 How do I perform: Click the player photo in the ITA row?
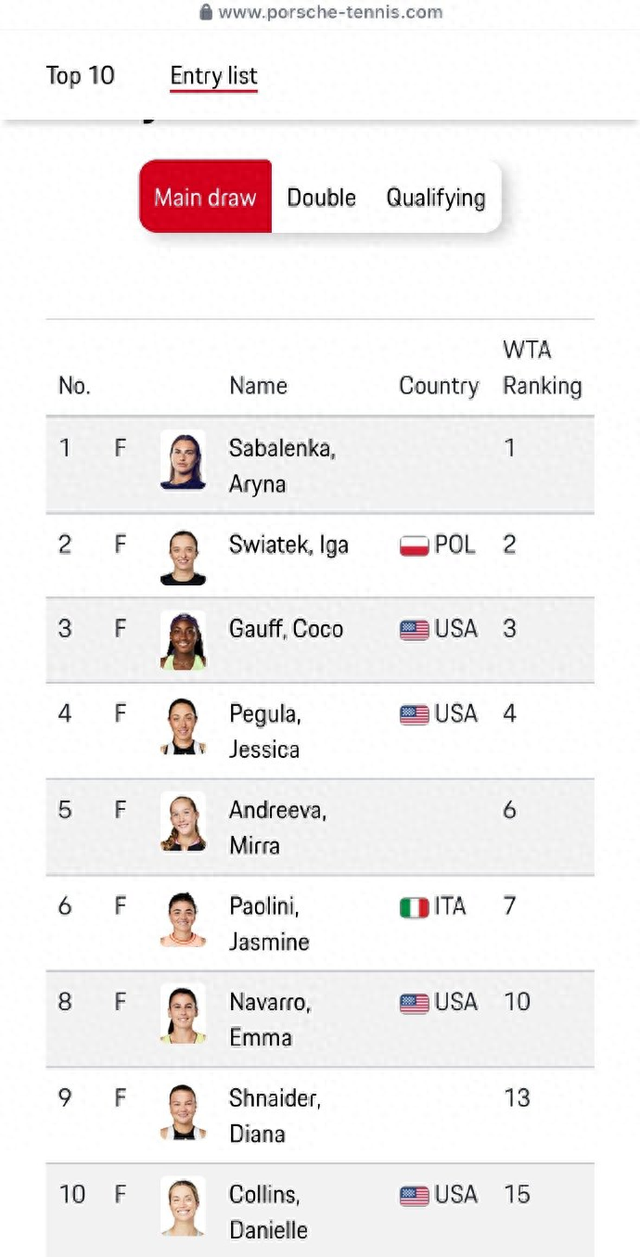[183, 919]
